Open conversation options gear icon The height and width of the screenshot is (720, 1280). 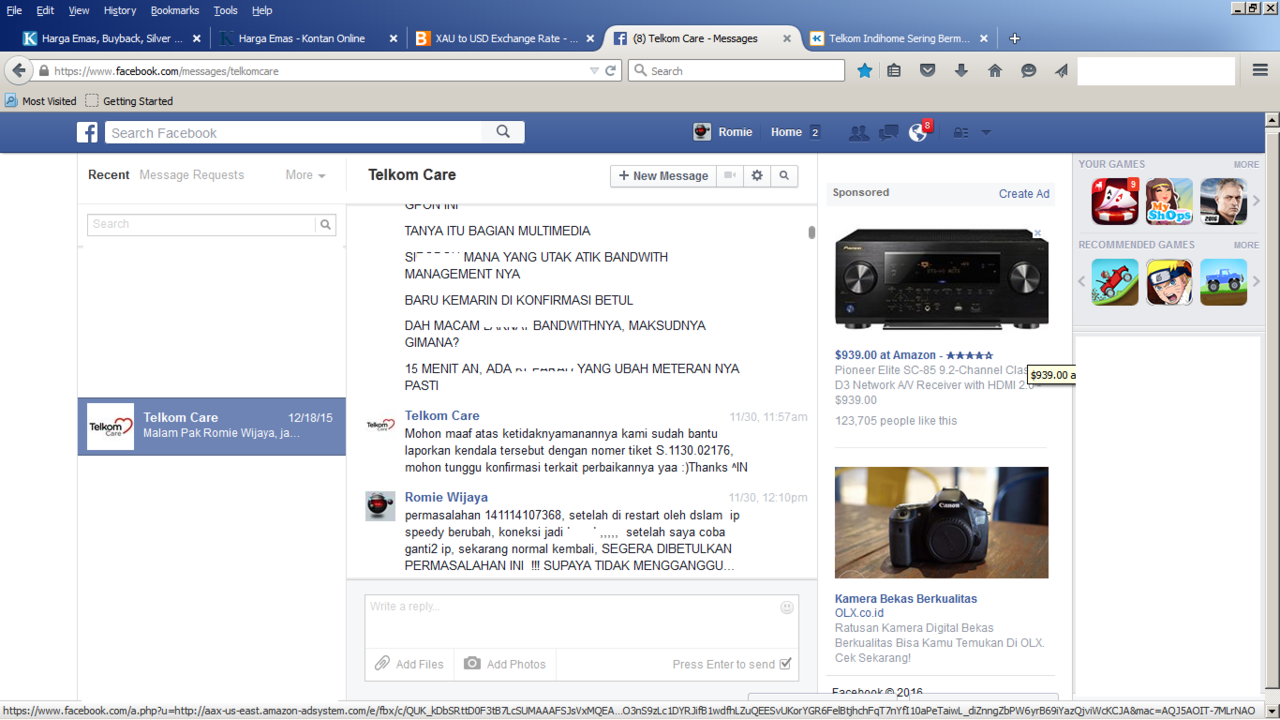pyautogui.click(x=757, y=175)
